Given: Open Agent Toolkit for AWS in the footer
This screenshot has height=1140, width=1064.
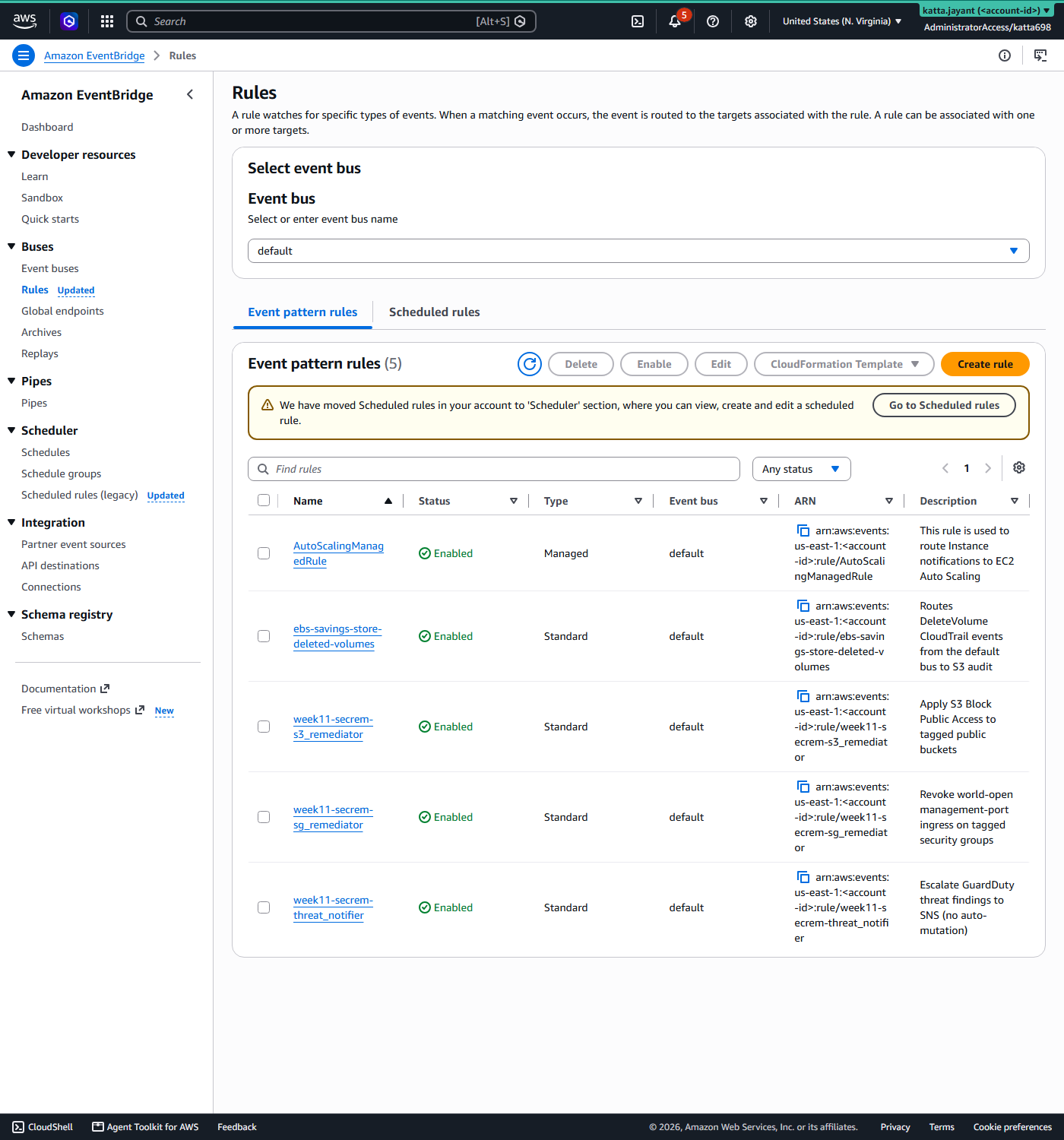Looking at the screenshot, I should (x=145, y=1127).
